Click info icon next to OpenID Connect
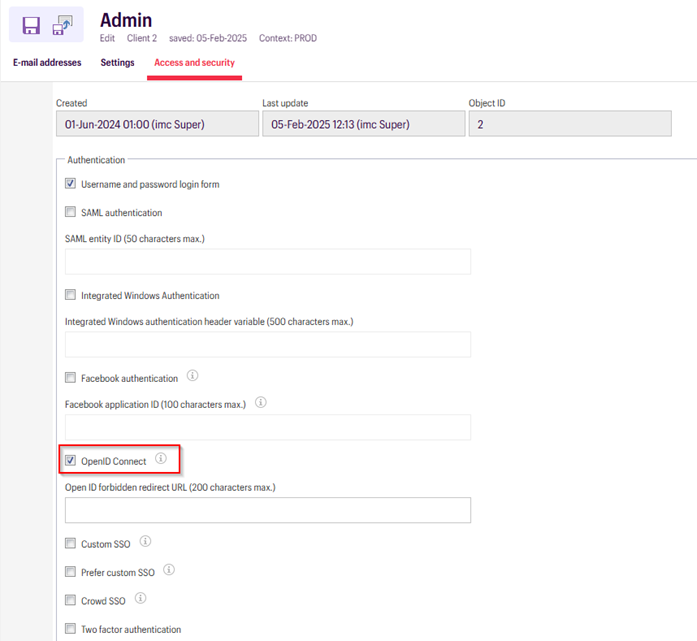The image size is (697, 641). [x=161, y=460]
